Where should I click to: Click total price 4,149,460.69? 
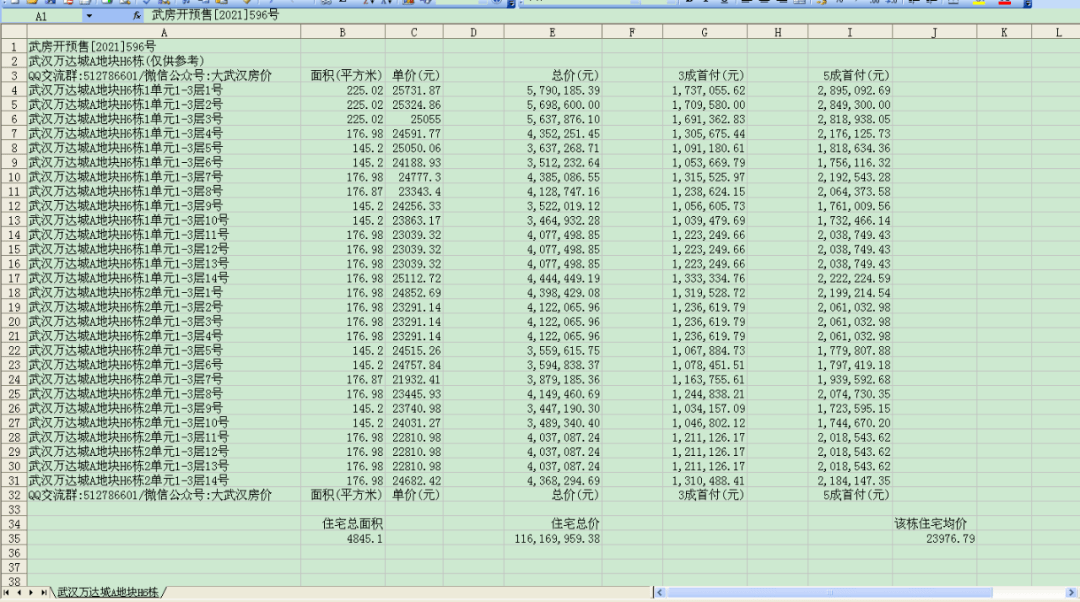tap(563, 393)
